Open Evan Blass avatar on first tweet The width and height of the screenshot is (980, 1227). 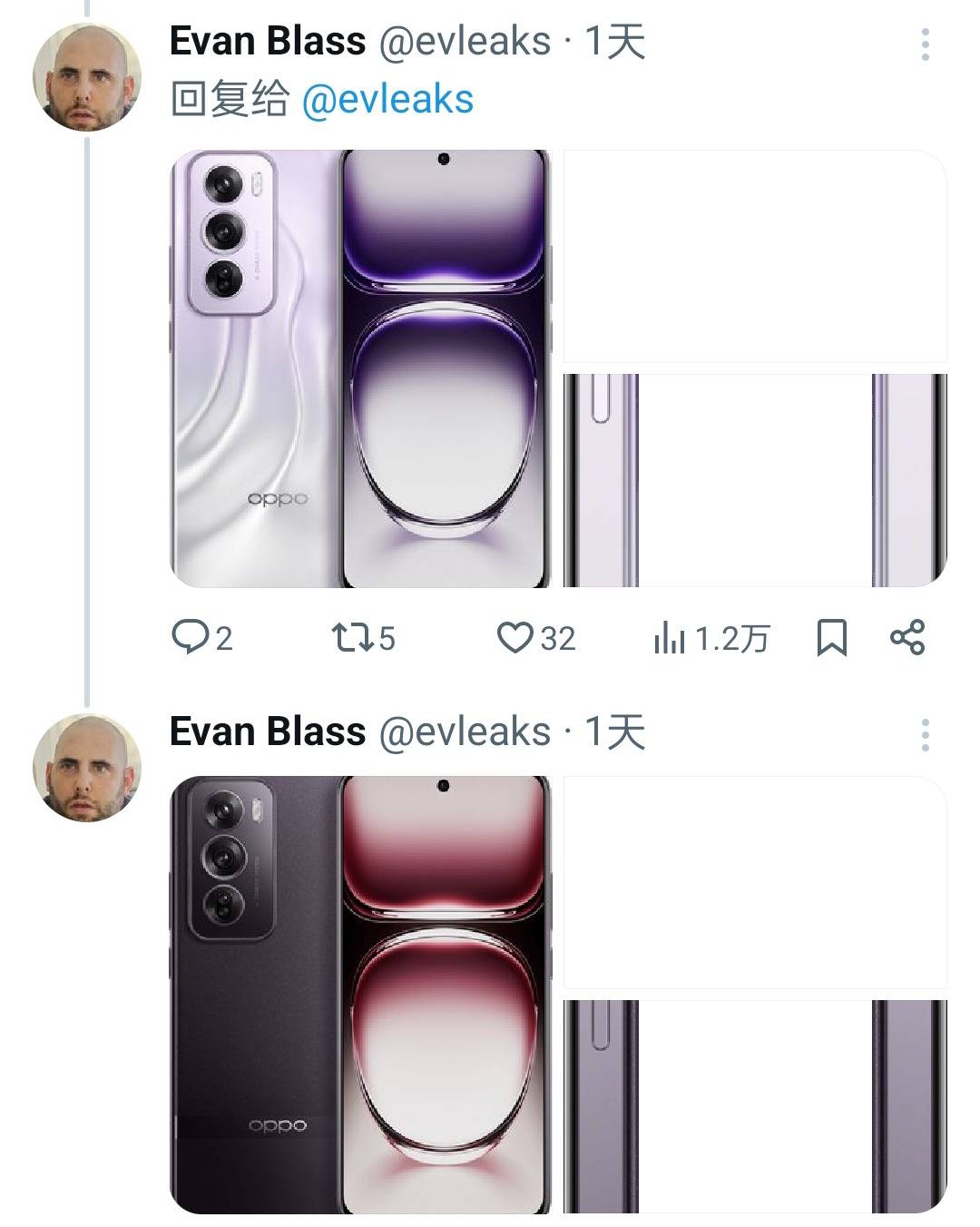(87, 77)
